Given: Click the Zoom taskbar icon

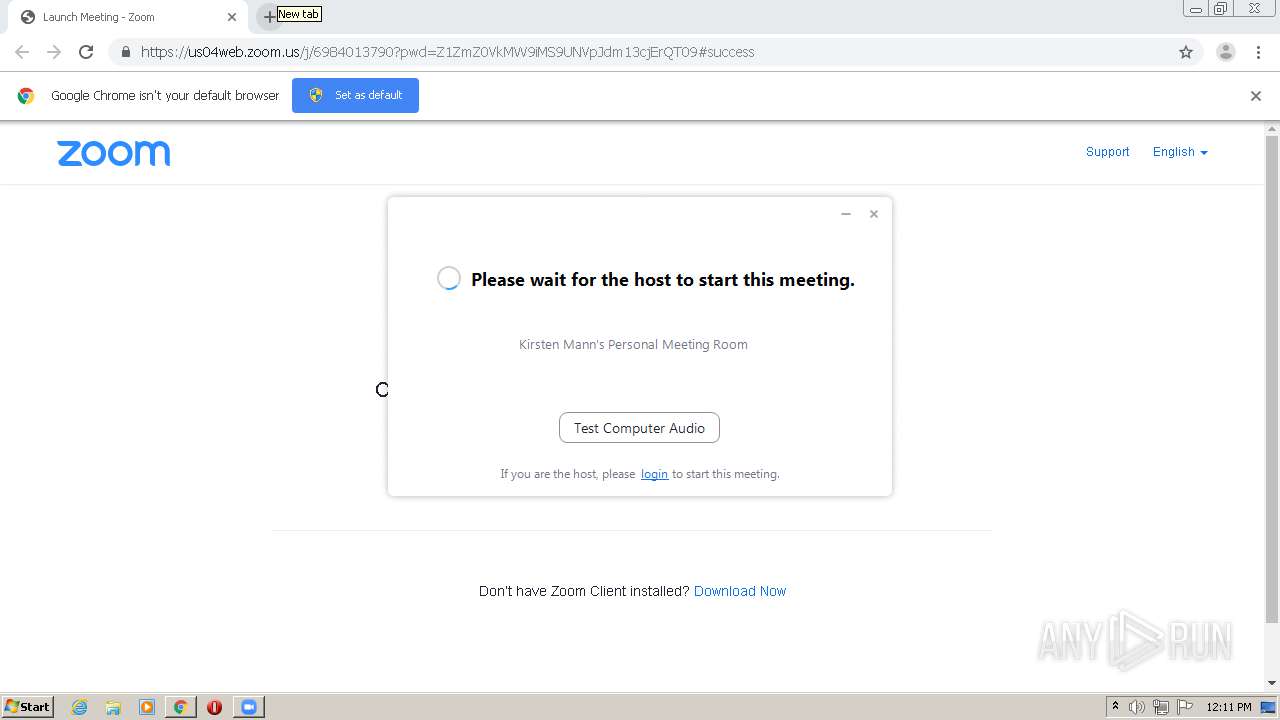Looking at the screenshot, I should coord(248,707).
